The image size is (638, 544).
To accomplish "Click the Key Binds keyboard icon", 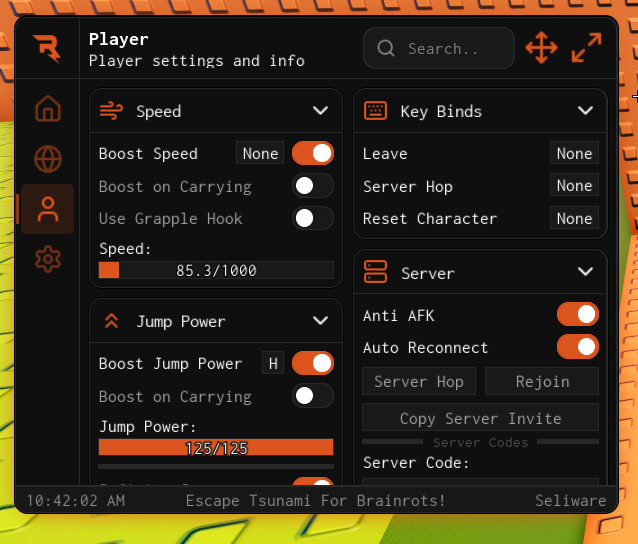I will pos(375,111).
